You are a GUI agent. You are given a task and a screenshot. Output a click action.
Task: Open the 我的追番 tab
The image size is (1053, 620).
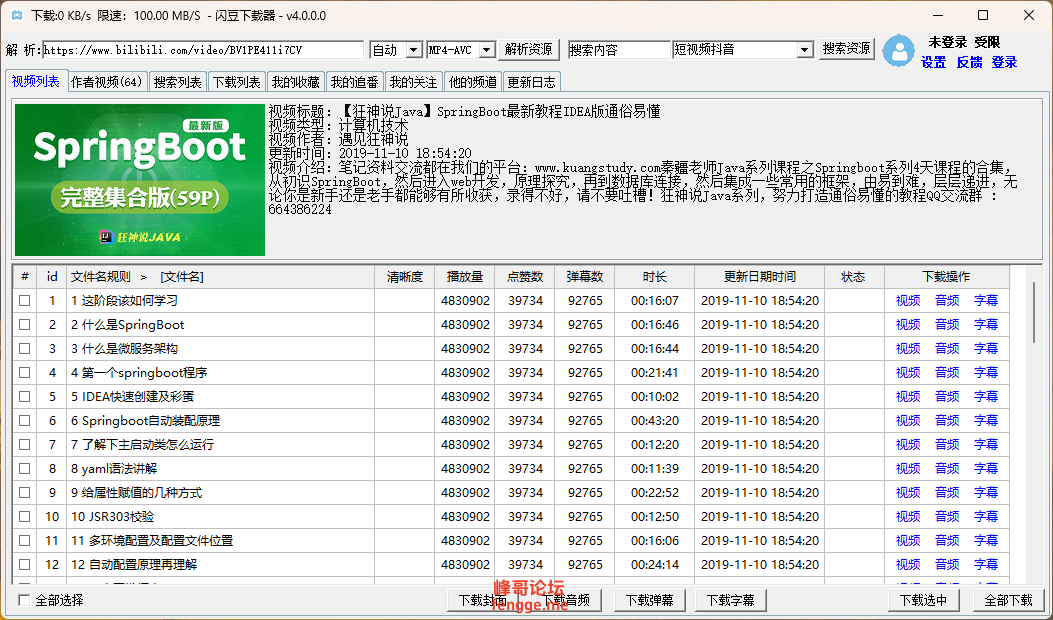click(355, 82)
